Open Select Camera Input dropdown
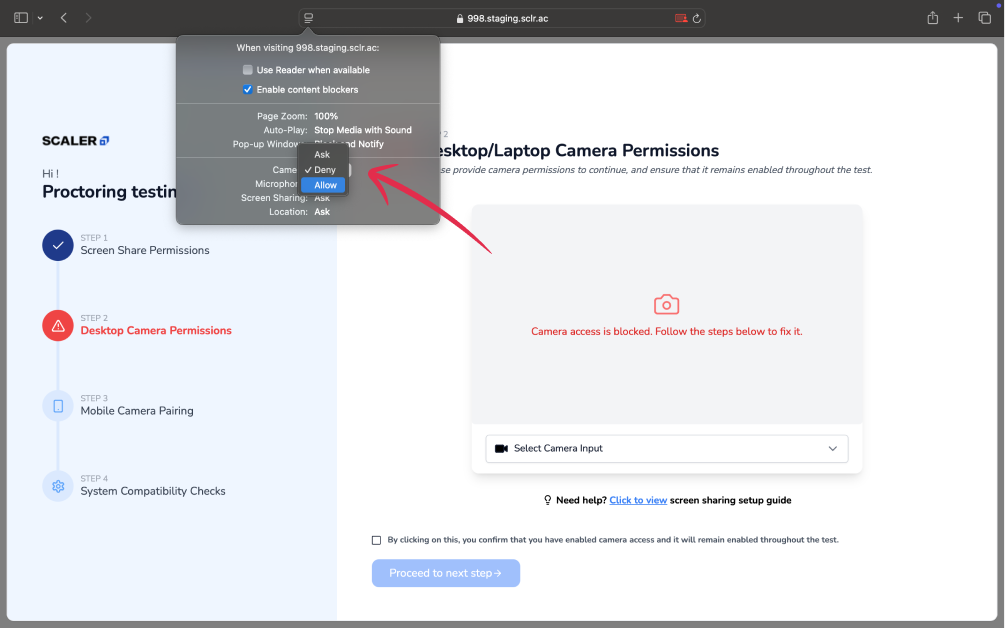Image resolution: width=1005 pixels, height=628 pixels. coord(667,449)
